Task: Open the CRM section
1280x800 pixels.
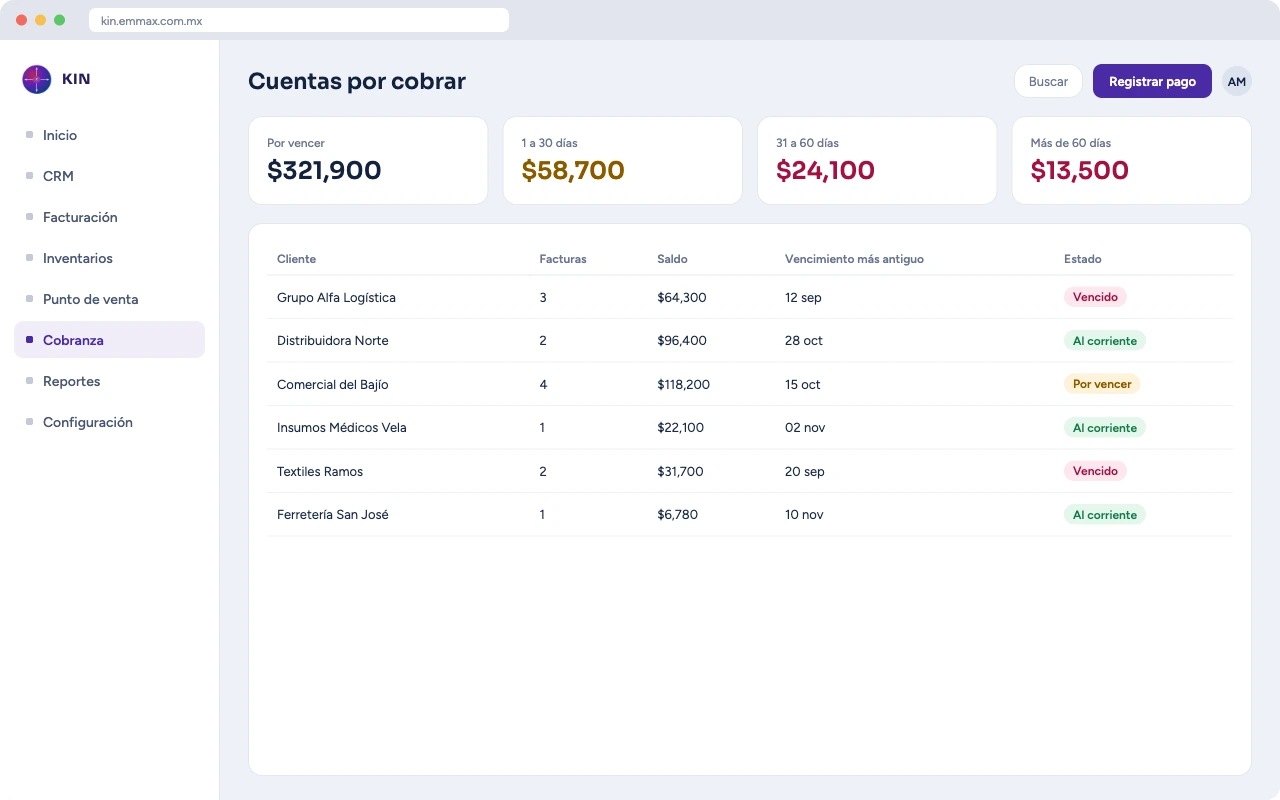Action: [109, 176]
